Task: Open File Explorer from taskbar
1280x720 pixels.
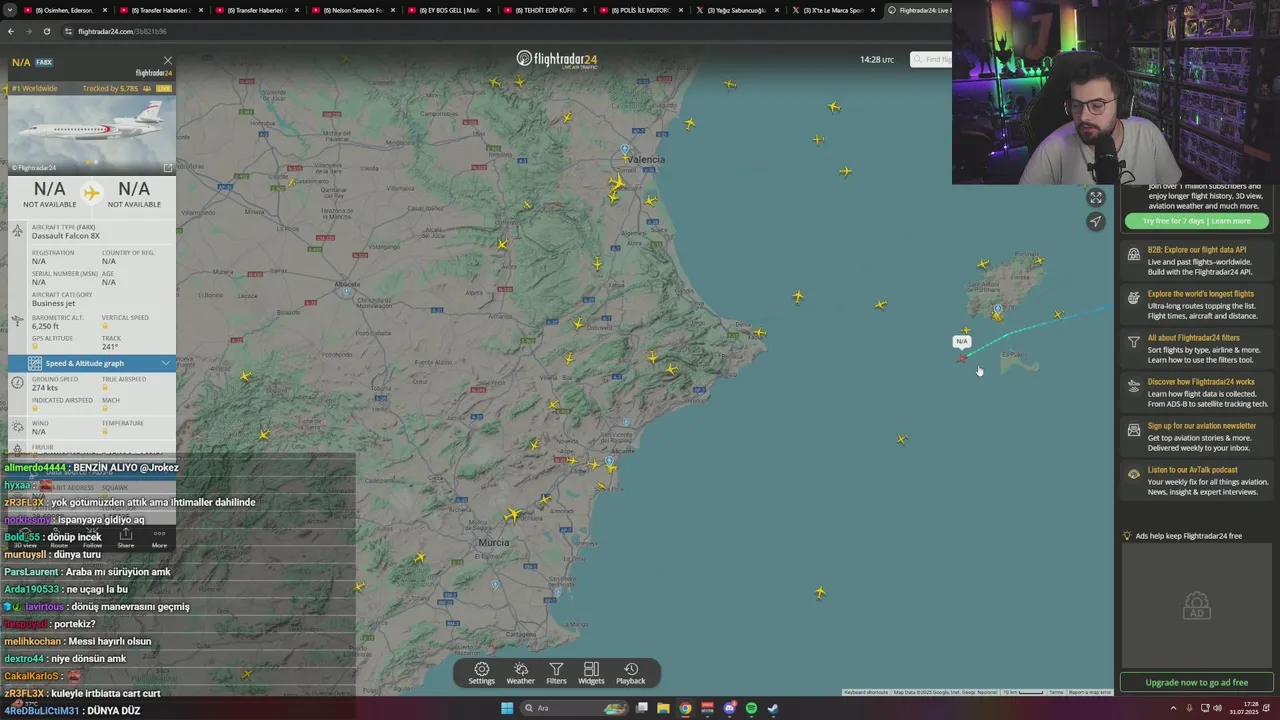Action: point(662,708)
